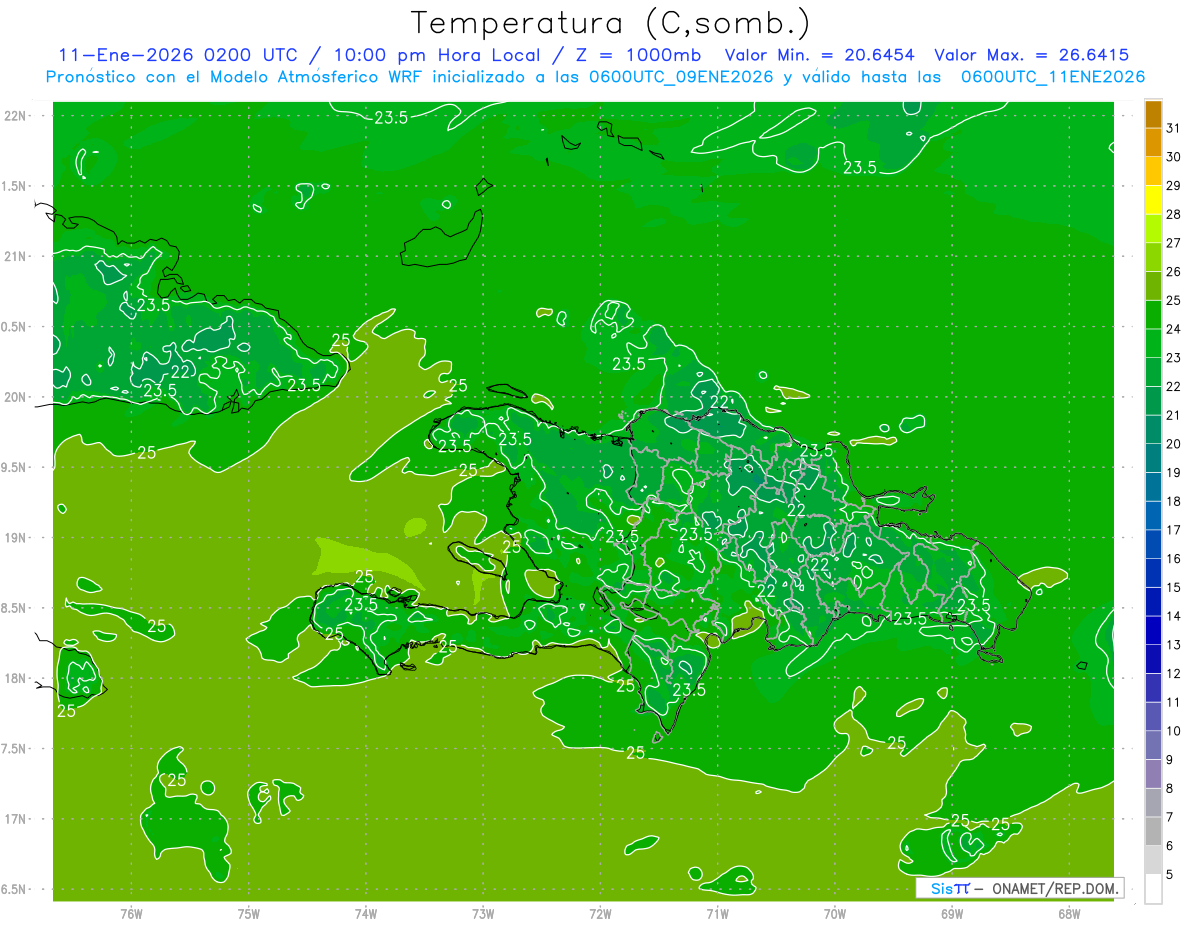
Task: Pick the lime swatch between 27 and 28
Action: [1153, 229]
